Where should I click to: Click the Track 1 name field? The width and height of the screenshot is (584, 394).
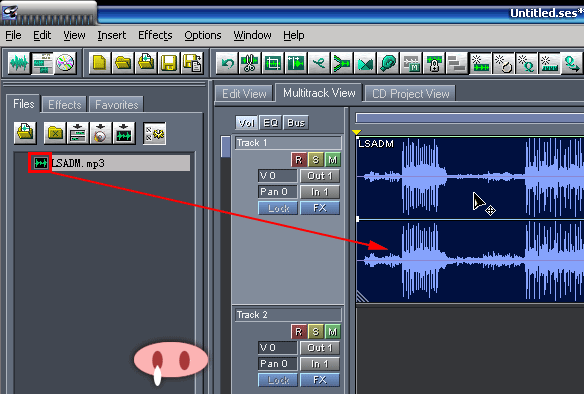click(288, 143)
